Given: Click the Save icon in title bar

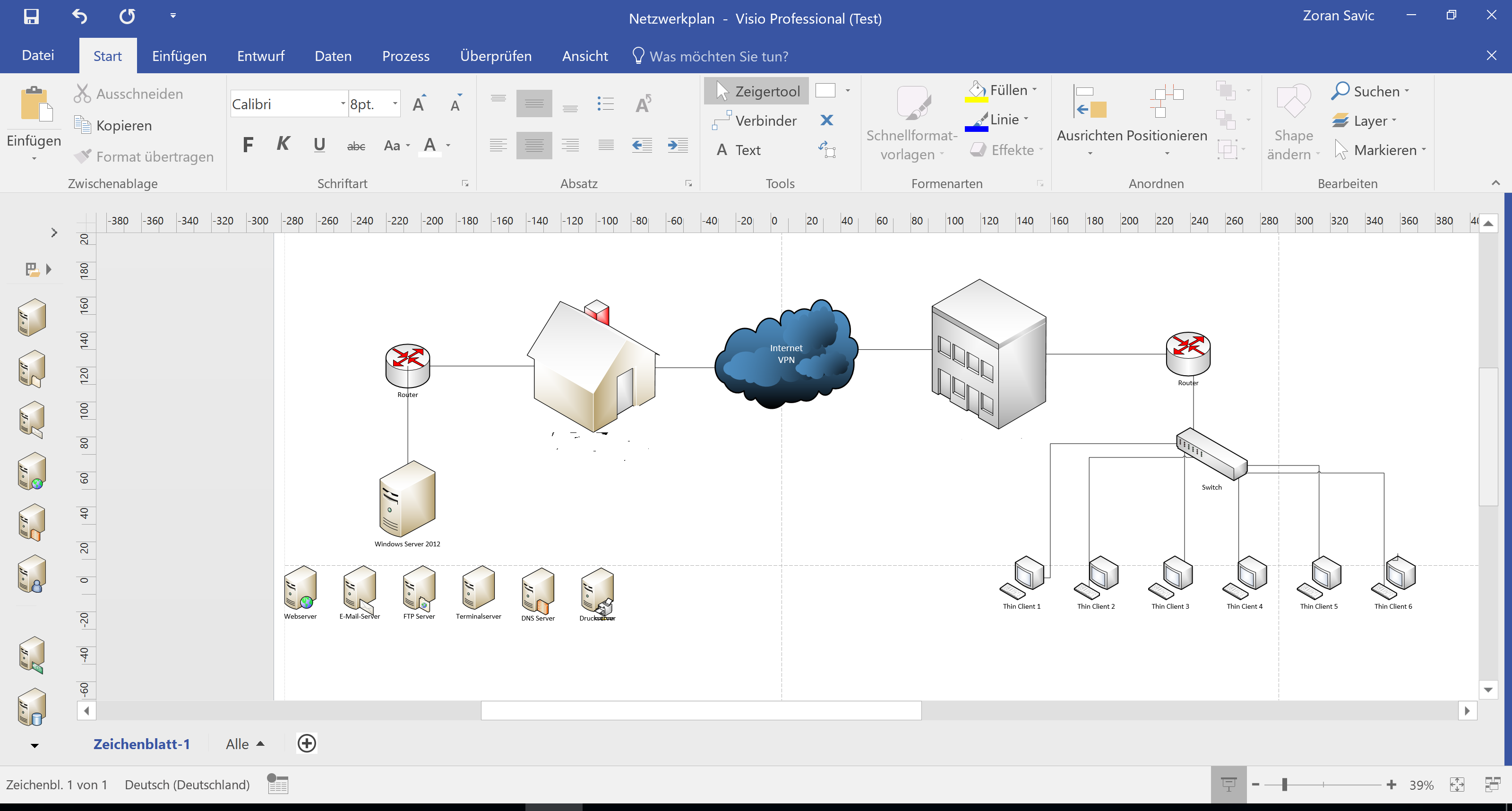Looking at the screenshot, I should [31, 16].
